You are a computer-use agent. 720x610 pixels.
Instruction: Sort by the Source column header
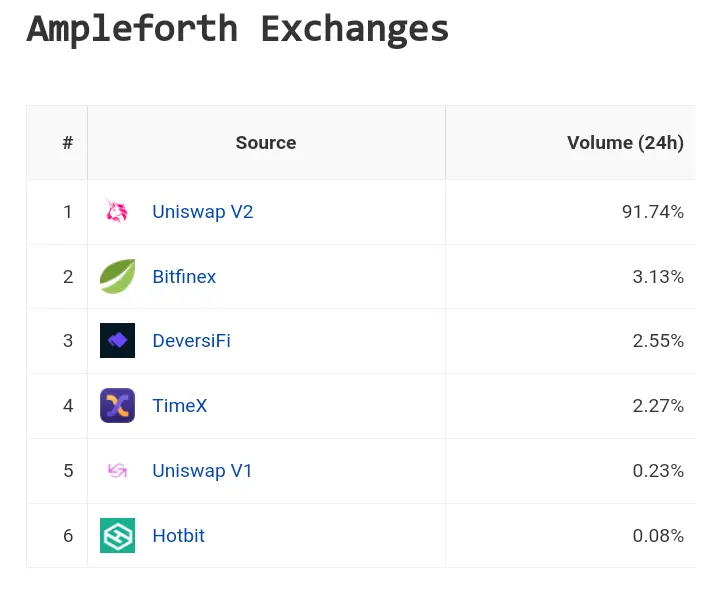pos(266,142)
